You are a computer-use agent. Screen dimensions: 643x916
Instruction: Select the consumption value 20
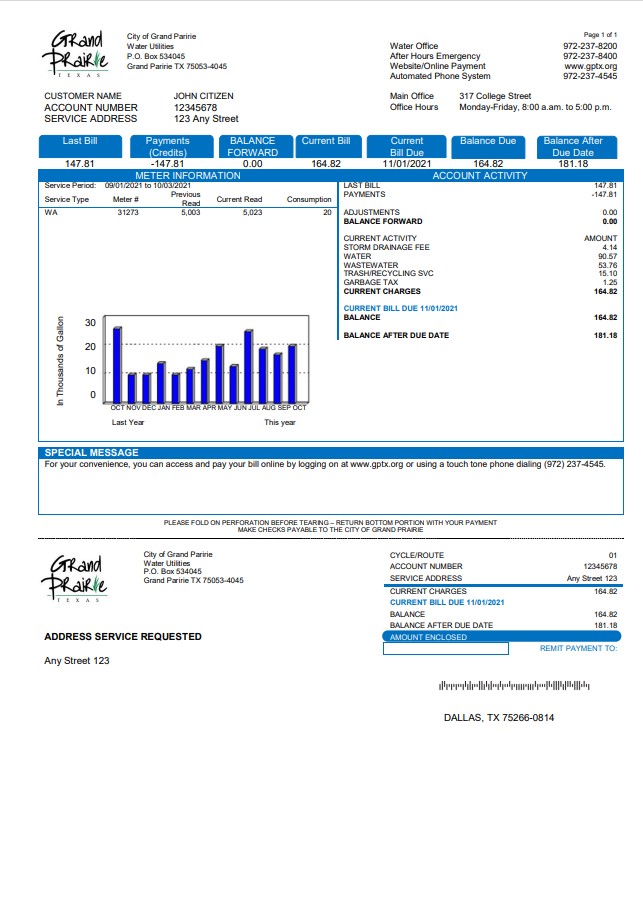pos(328,212)
